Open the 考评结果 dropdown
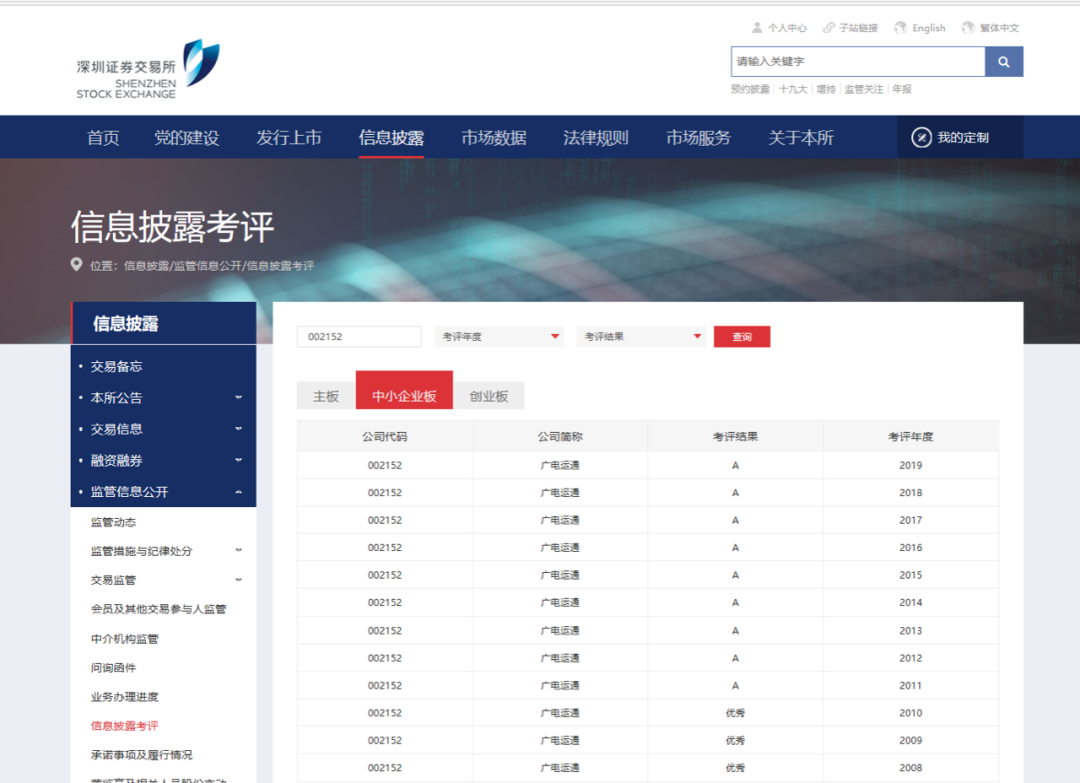This screenshot has height=783, width=1080. [641, 337]
